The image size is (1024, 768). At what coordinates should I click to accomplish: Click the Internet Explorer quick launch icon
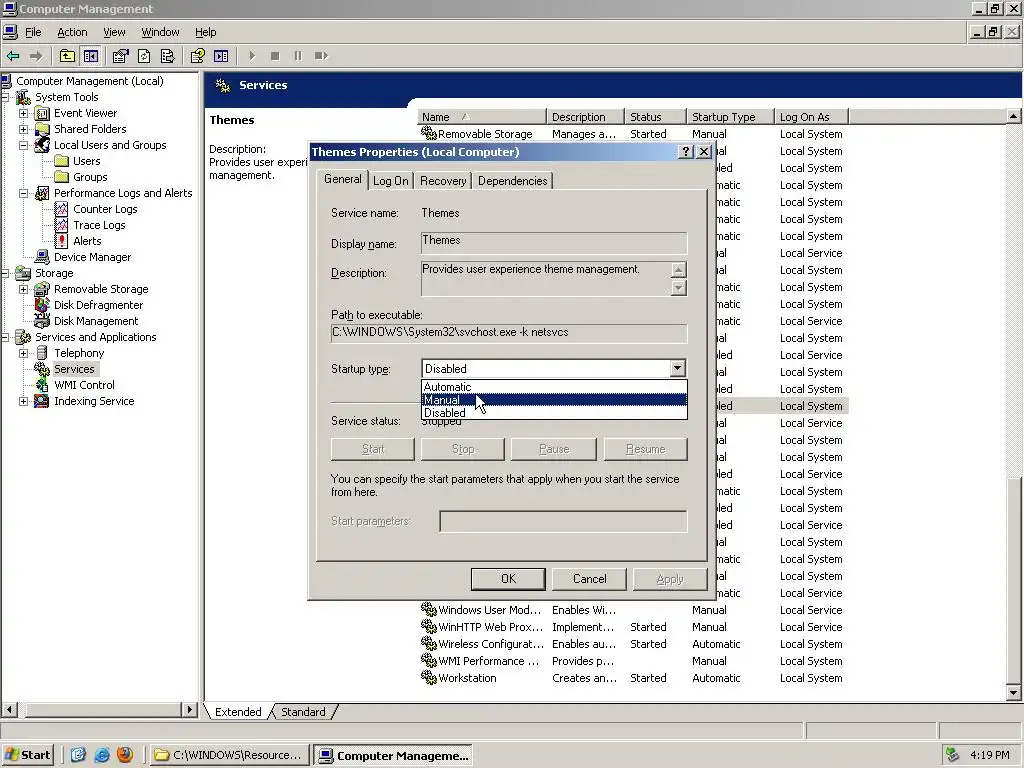102,755
